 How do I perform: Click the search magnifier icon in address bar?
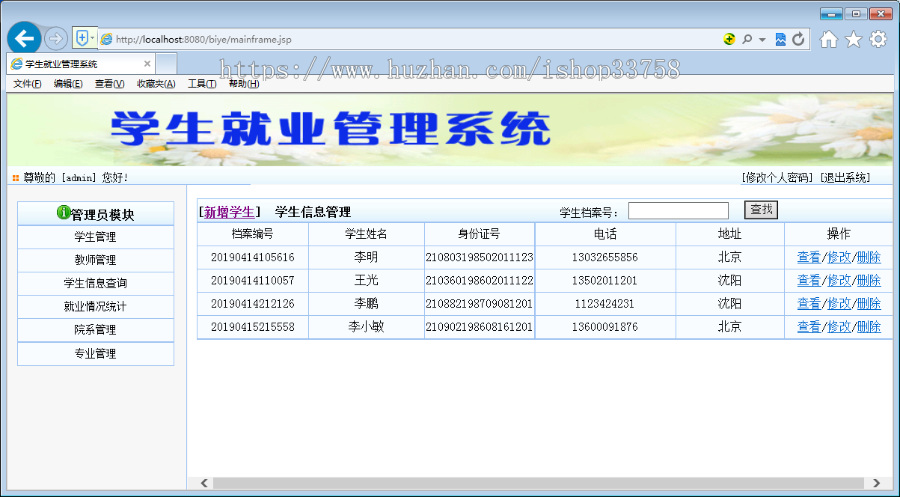pyautogui.click(x=747, y=39)
